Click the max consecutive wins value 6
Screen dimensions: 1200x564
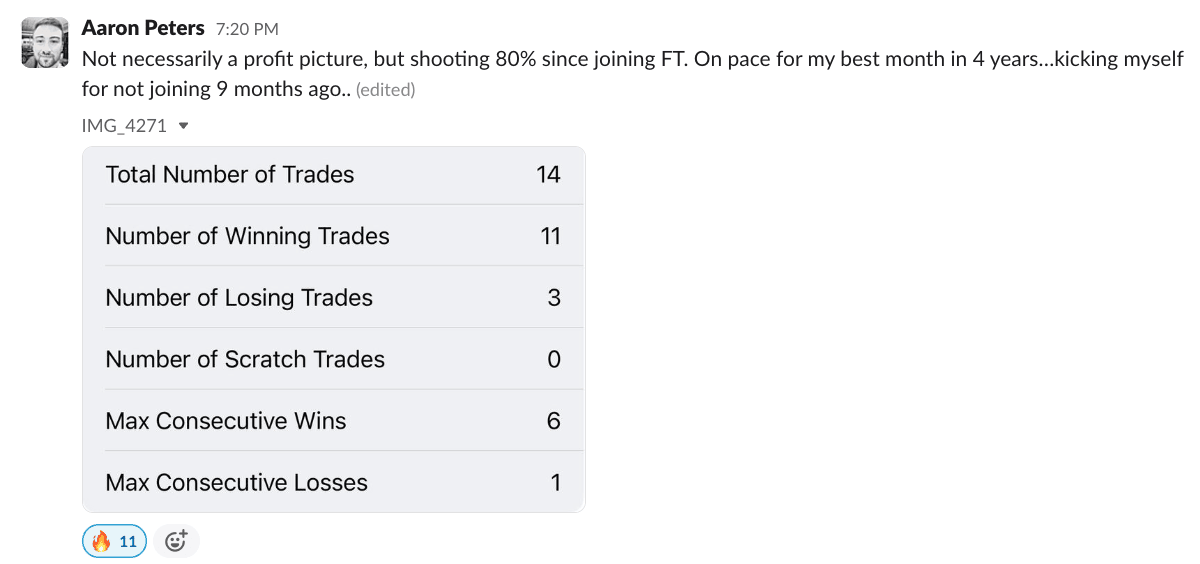point(554,421)
